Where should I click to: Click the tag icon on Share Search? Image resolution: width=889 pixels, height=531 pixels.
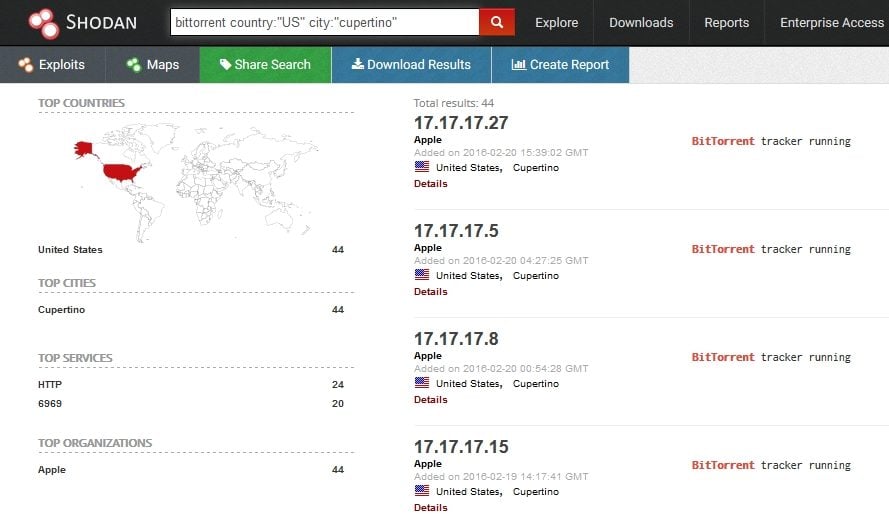[x=225, y=64]
